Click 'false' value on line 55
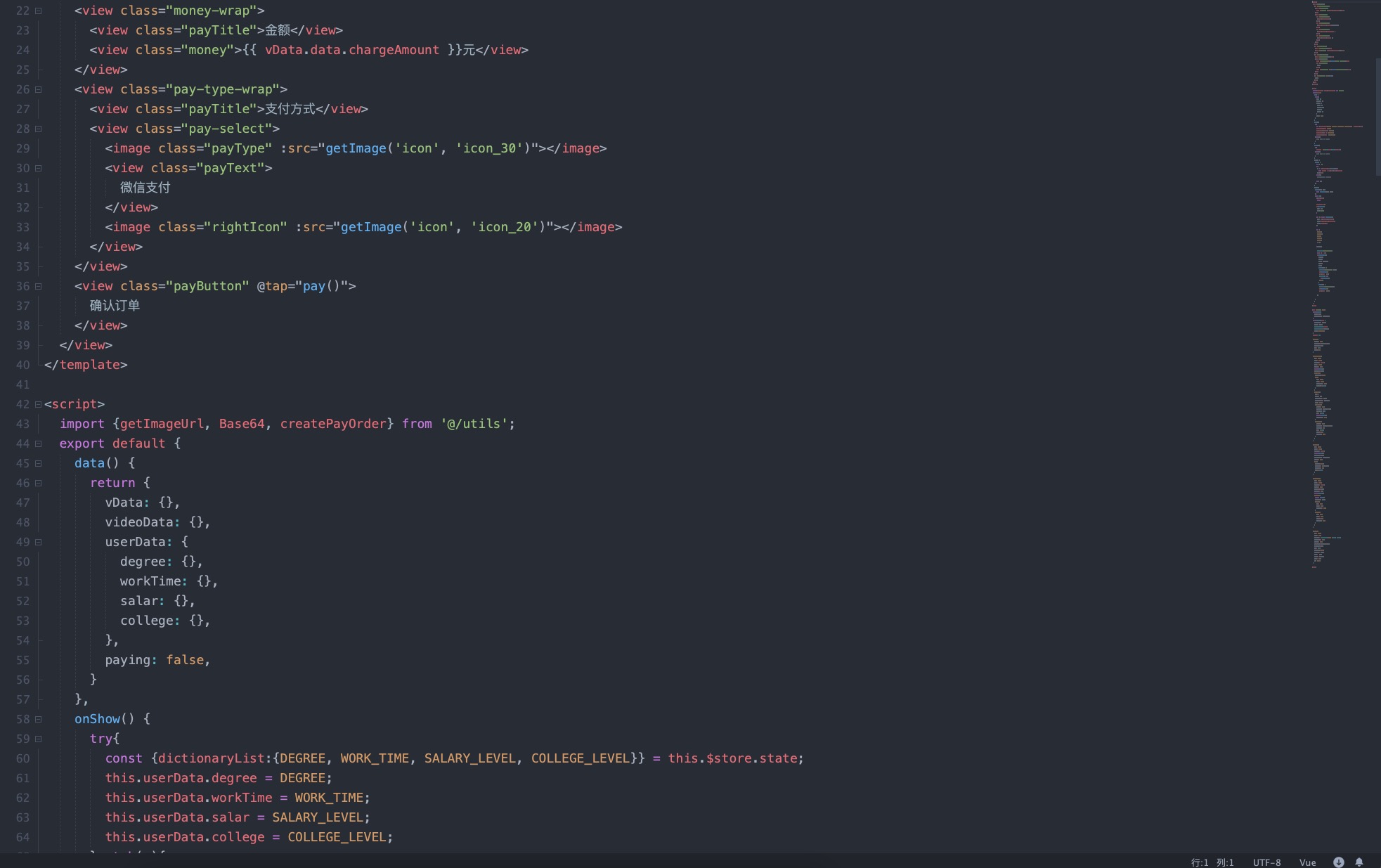1381x868 pixels. [x=185, y=660]
